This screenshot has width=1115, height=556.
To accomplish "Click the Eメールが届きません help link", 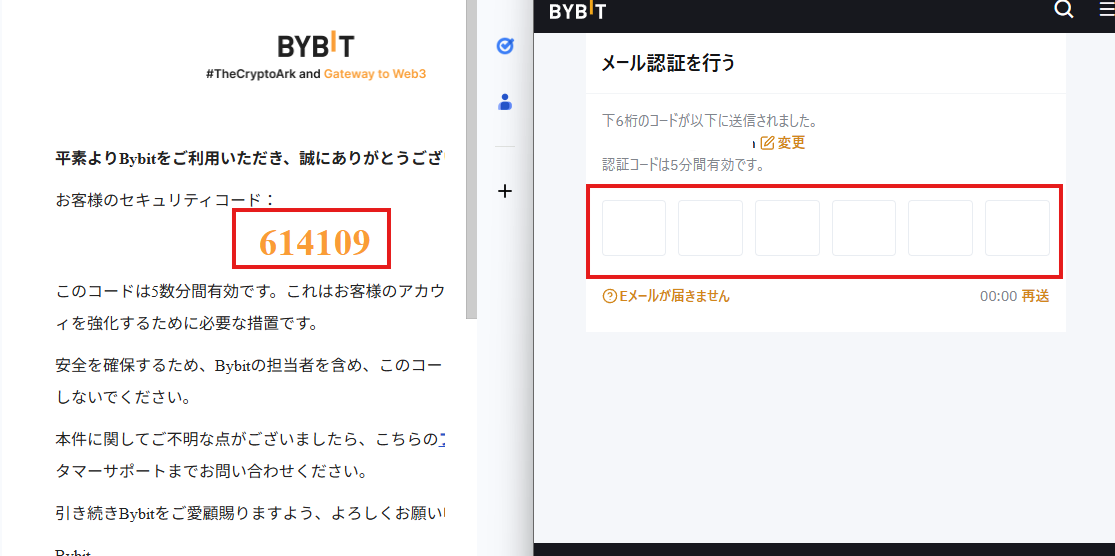I will (x=666, y=296).
